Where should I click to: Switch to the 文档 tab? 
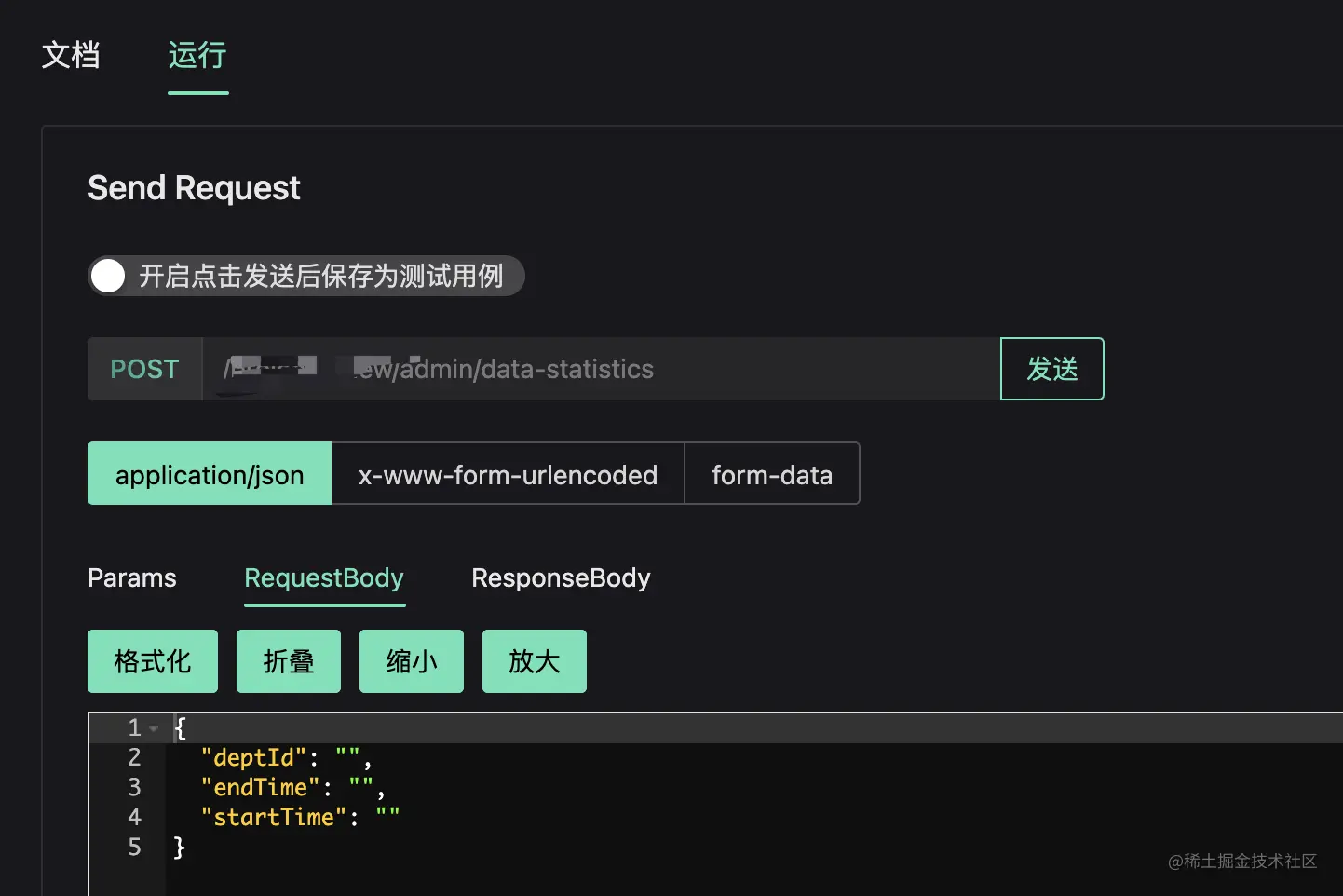71,55
